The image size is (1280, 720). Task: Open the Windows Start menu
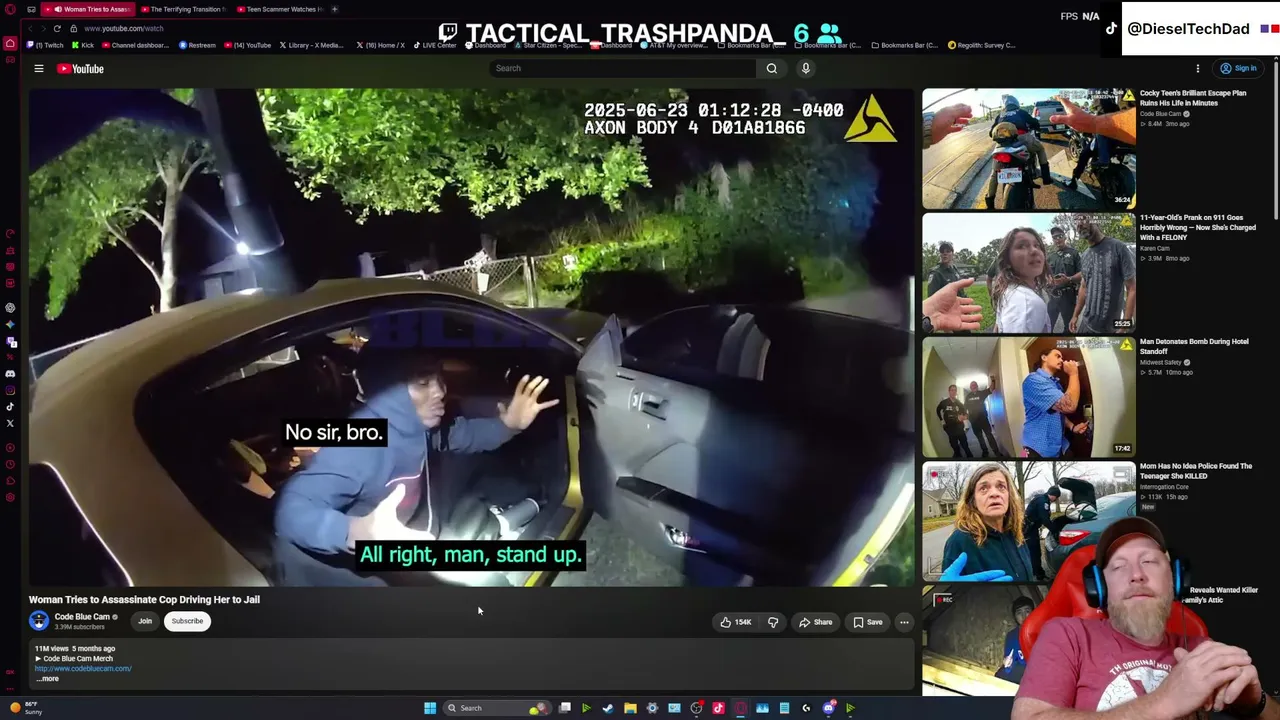click(430, 708)
